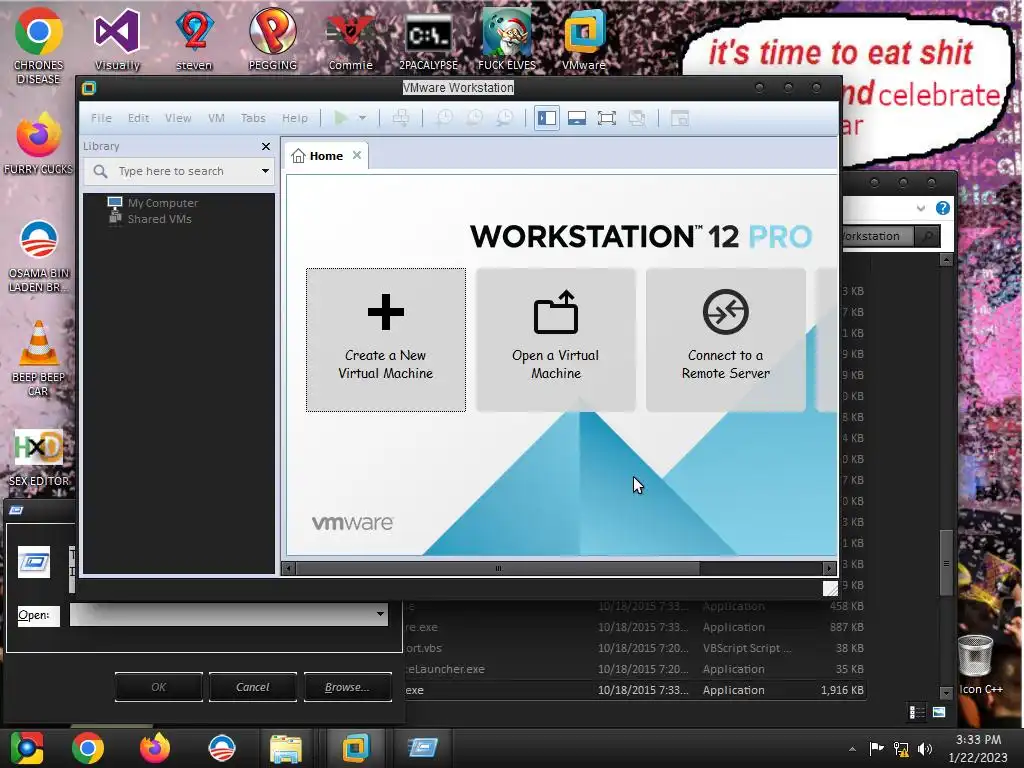The width and height of the screenshot is (1024, 768).
Task: Open the power options dropdown arrow
Action: pos(362,118)
